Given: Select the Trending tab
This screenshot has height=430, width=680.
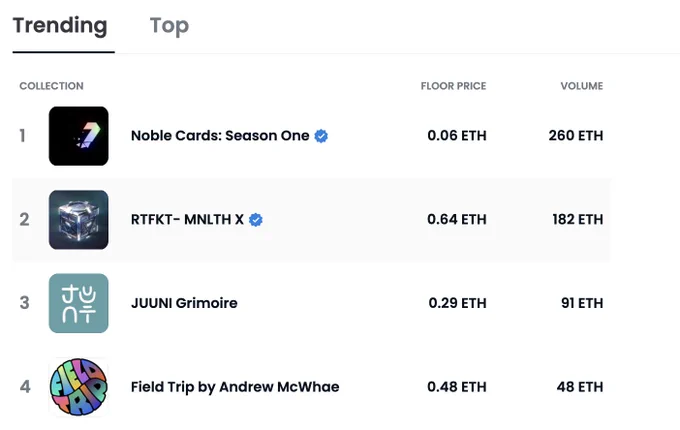Looking at the screenshot, I should pyautogui.click(x=60, y=25).
